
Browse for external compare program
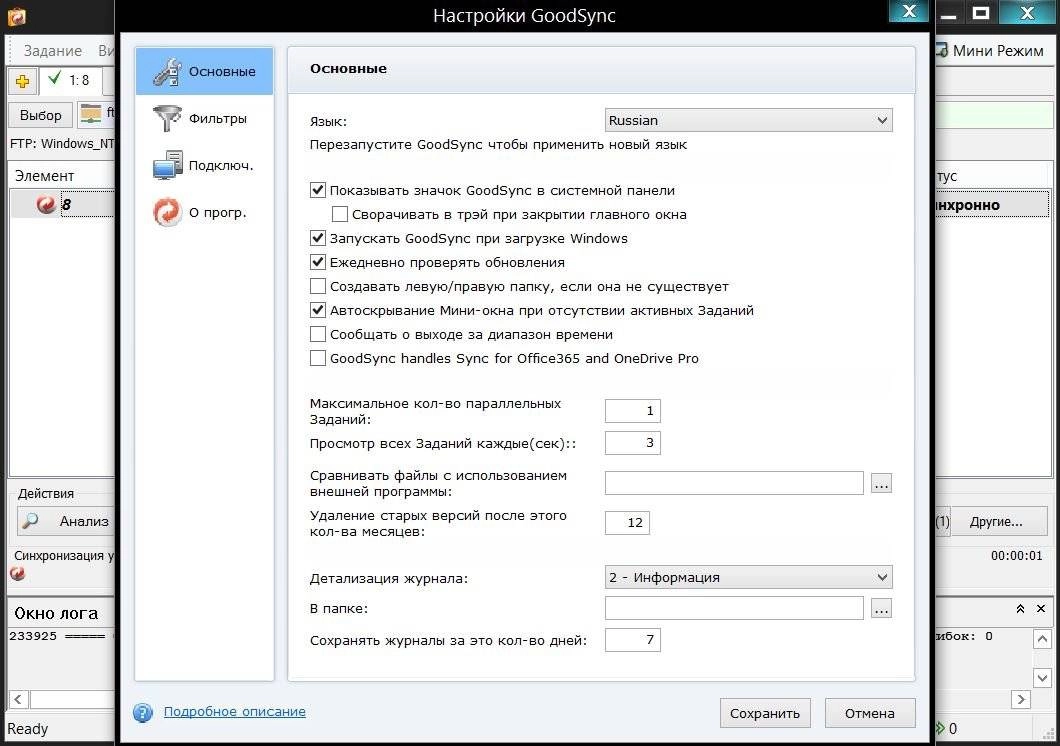tap(882, 483)
